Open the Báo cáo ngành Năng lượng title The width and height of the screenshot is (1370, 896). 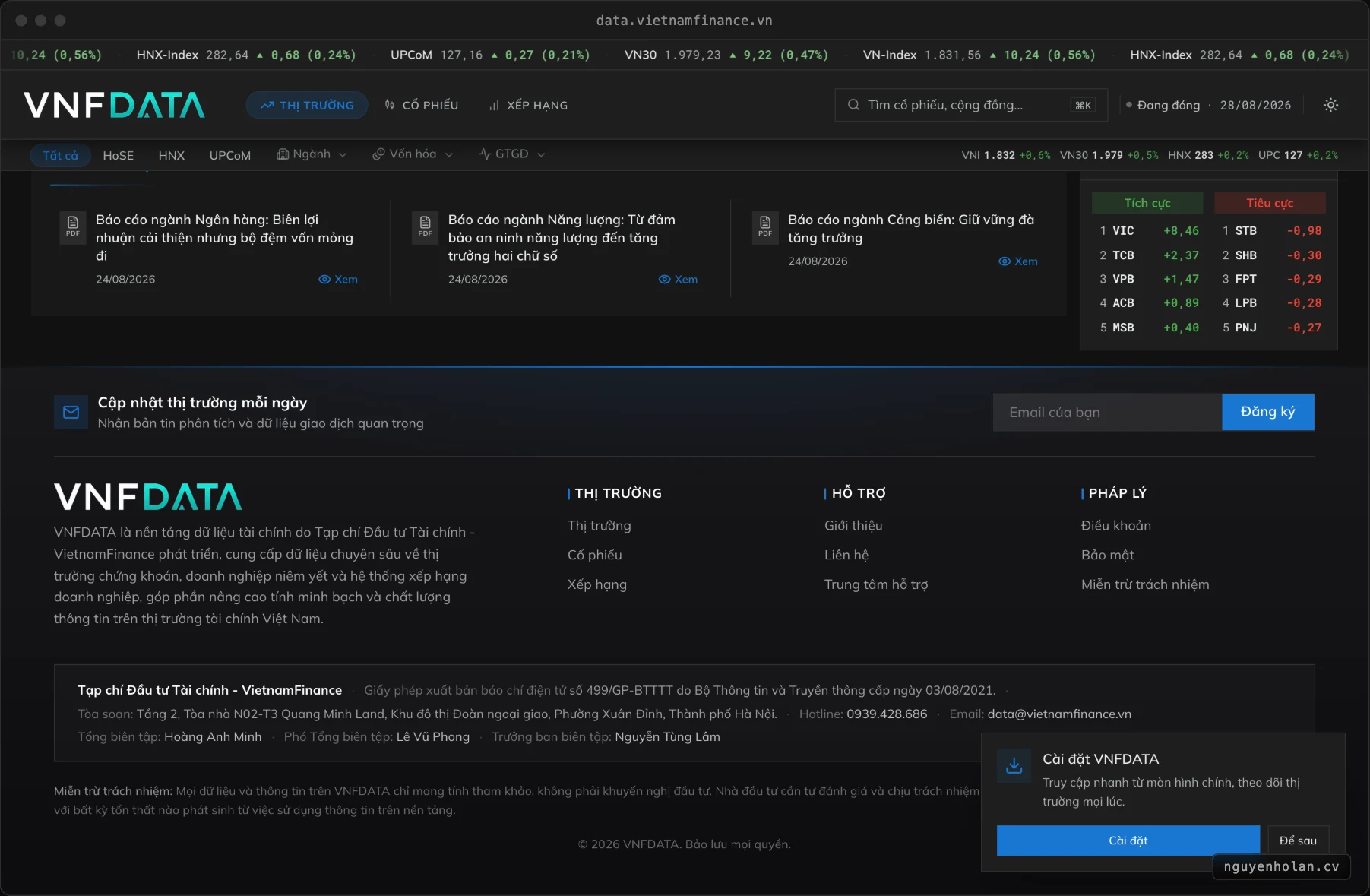[x=562, y=237]
